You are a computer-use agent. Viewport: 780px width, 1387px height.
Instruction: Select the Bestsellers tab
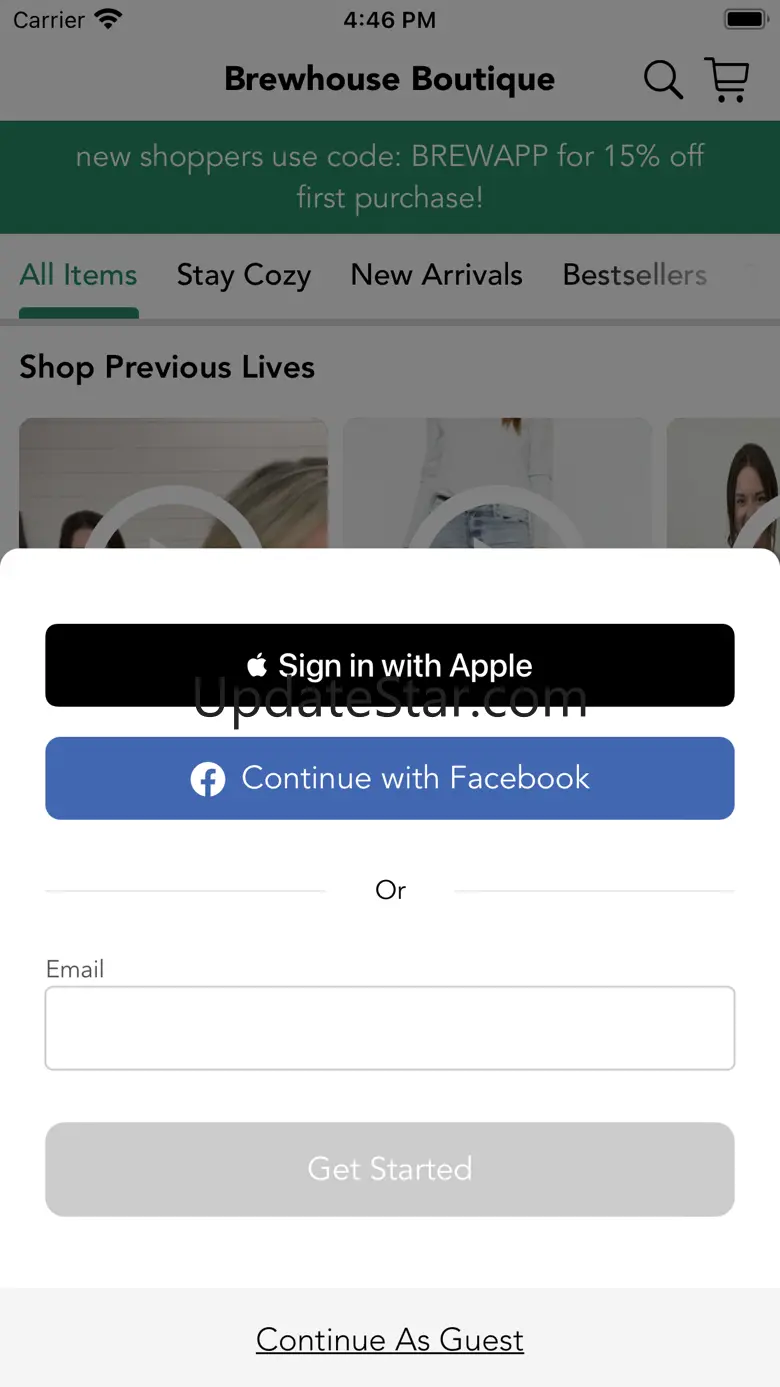point(635,275)
